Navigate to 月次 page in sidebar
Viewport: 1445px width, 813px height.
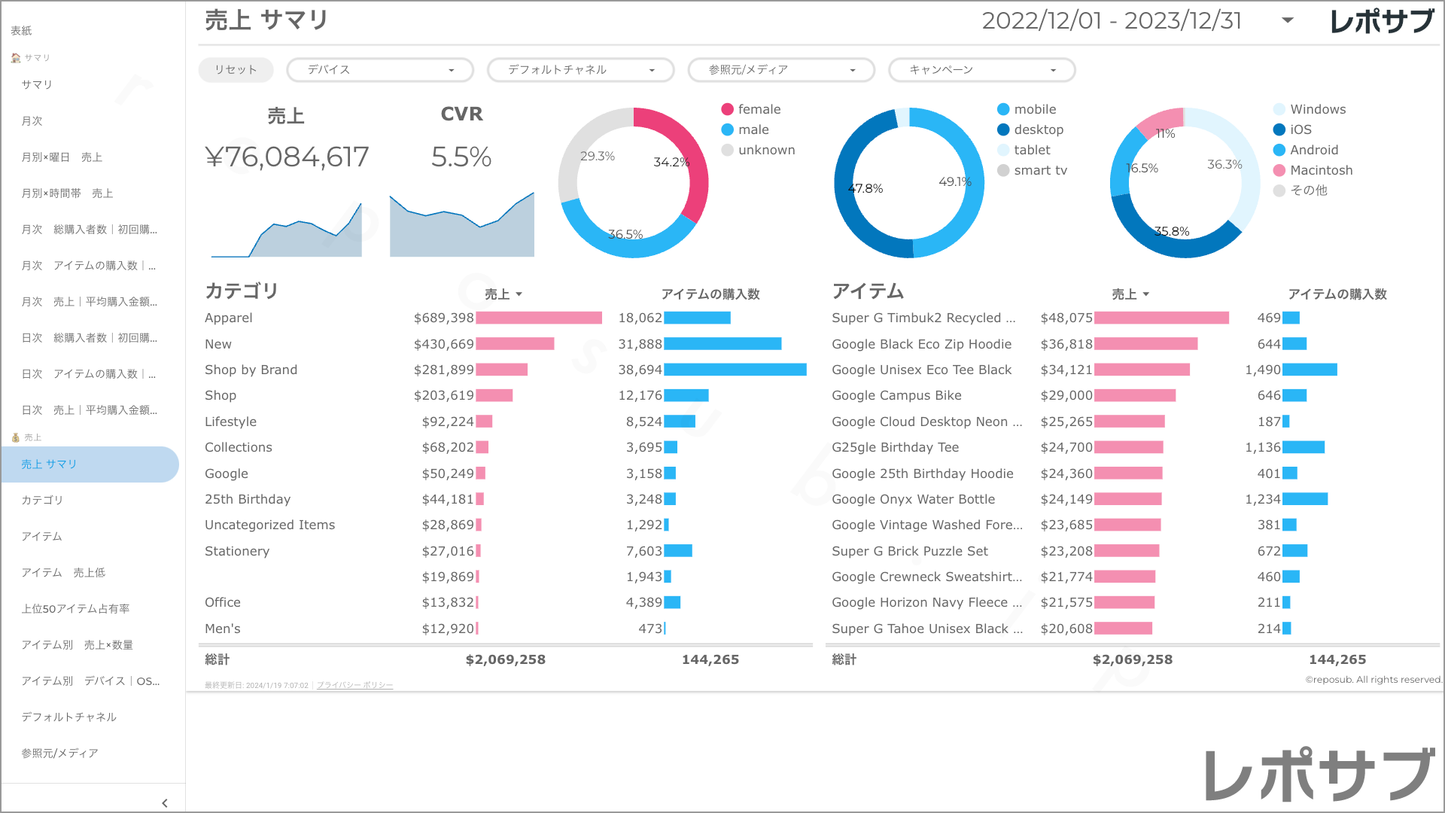pos(32,121)
